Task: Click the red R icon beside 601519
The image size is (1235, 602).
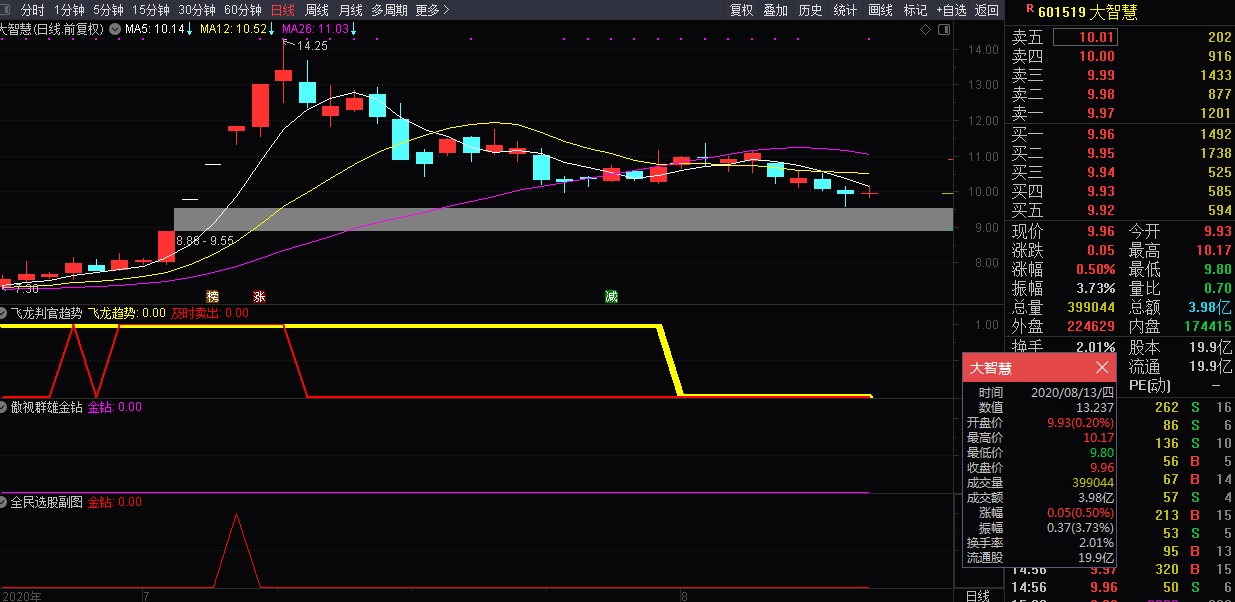Action: (1016, 9)
